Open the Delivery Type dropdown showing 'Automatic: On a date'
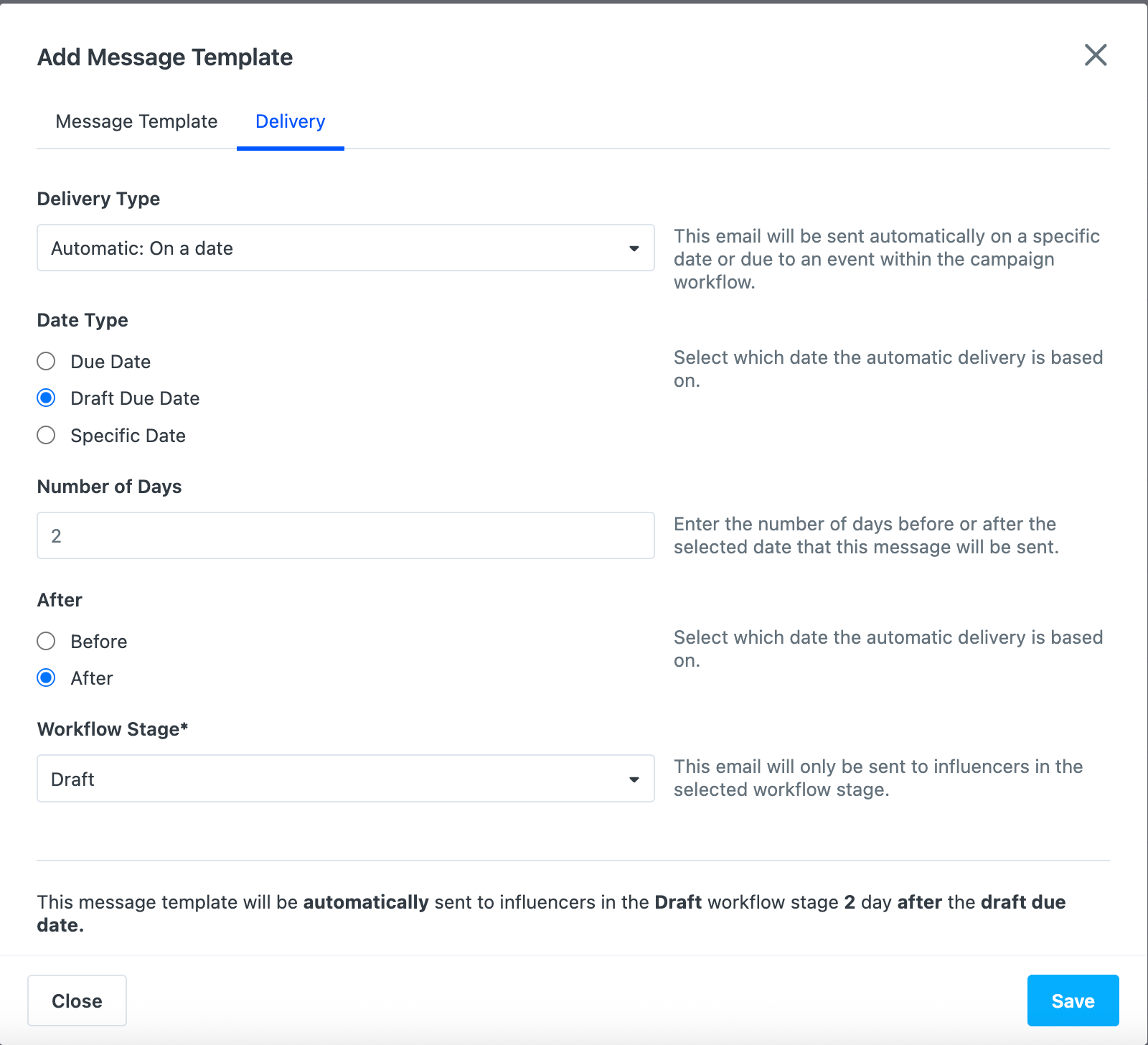This screenshot has height=1045, width=1148. 344,248
